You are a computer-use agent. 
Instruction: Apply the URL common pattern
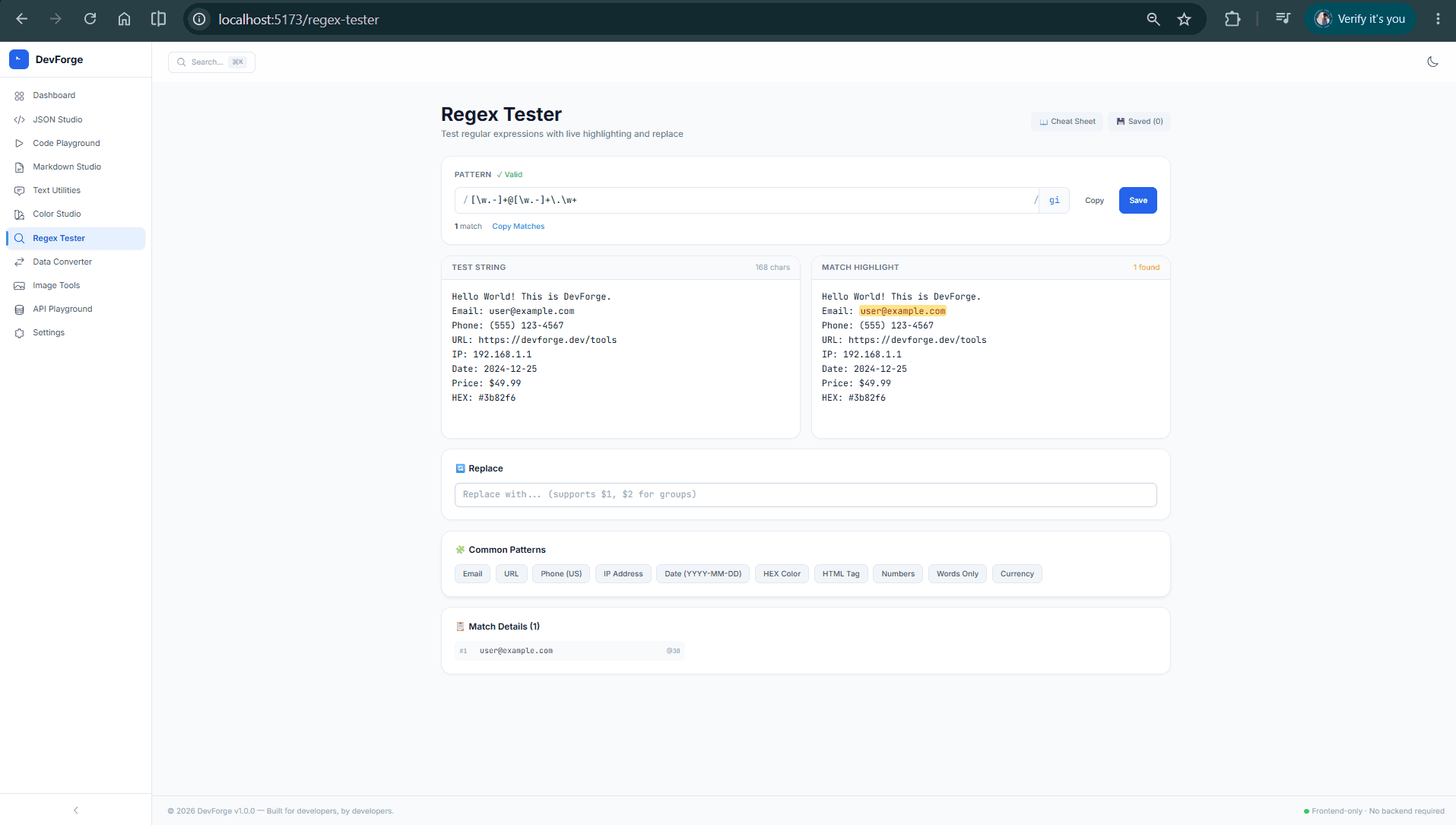511,574
